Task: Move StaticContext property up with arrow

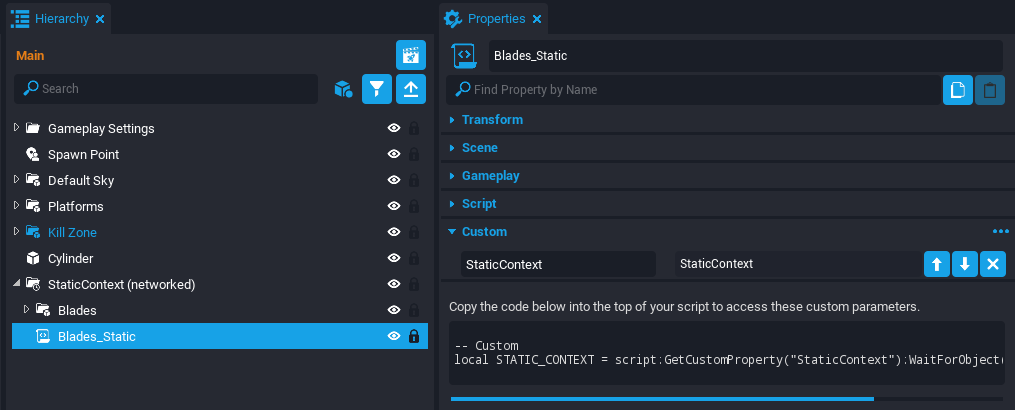Action: pyautogui.click(x=936, y=264)
